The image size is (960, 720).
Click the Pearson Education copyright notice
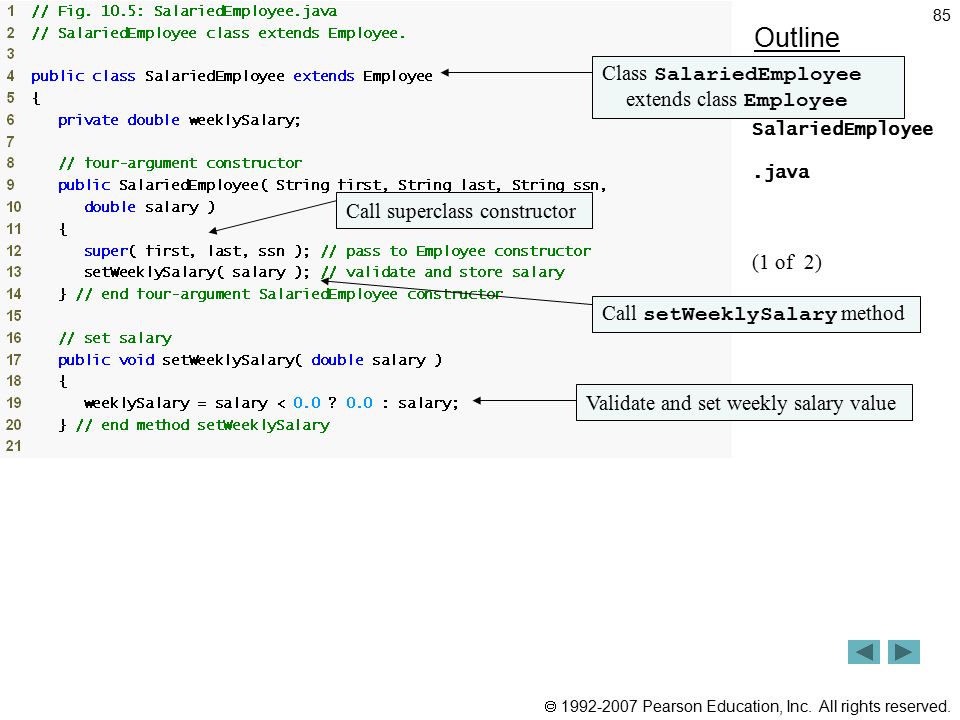(x=746, y=707)
